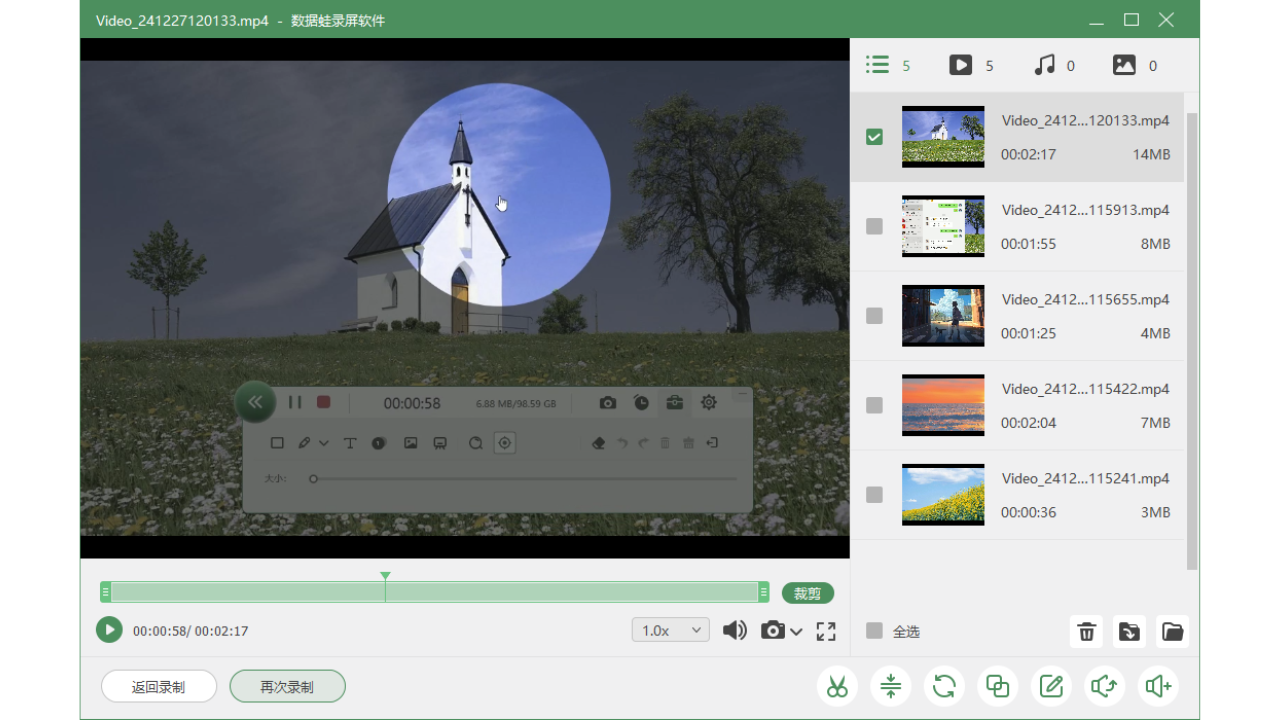This screenshot has width=1280, height=720.
Task: Click the convert format icon with circular arrows
Action: (944, 686)
